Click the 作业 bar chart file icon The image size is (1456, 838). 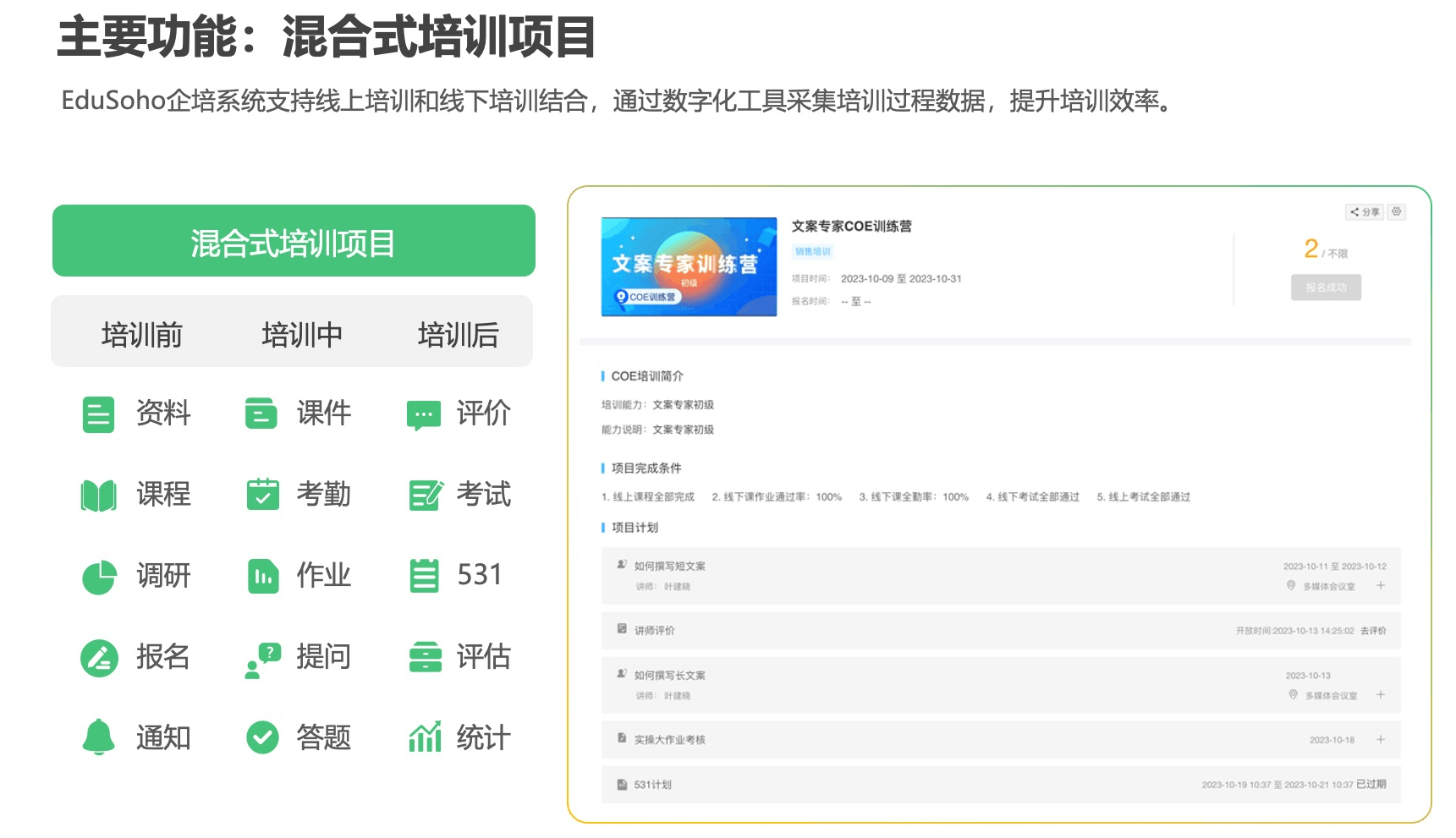click(262, 576)
